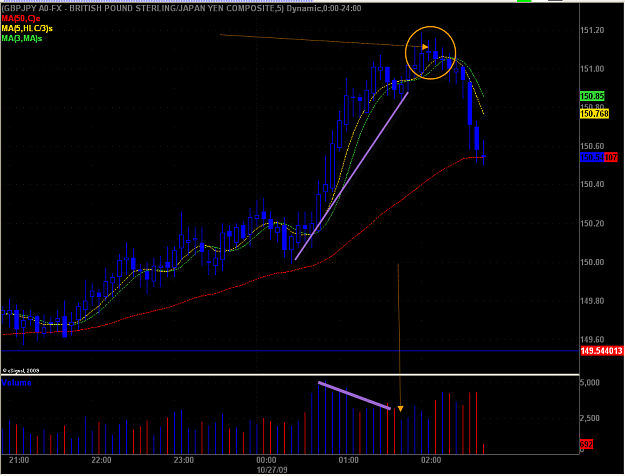625x476 pixels.
Task: Click the 01:00 time axis label
Action: pos(349,460)
